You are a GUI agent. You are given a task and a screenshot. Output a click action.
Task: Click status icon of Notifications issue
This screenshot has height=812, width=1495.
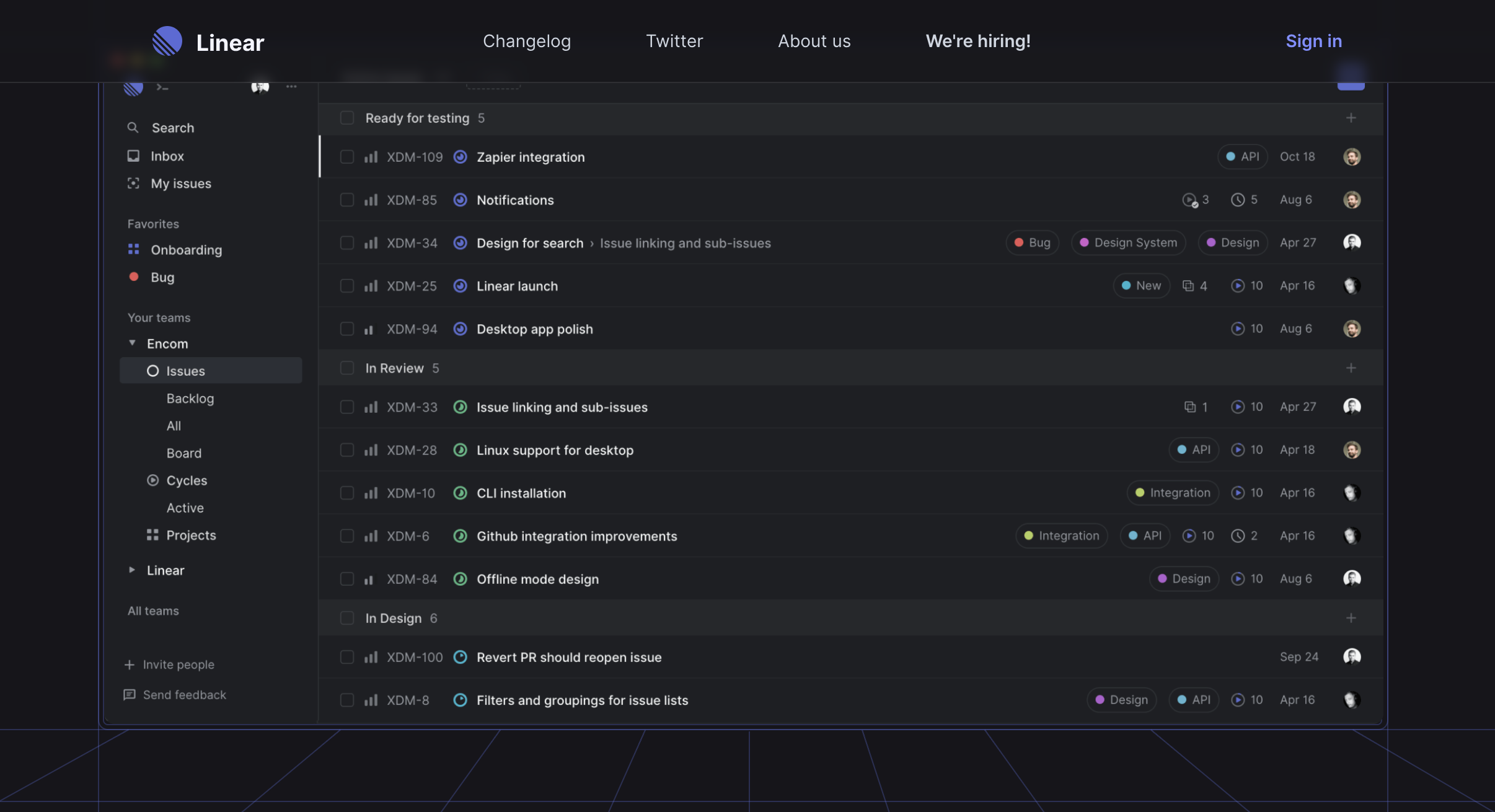pyautogui.click(x=460, y=200)
